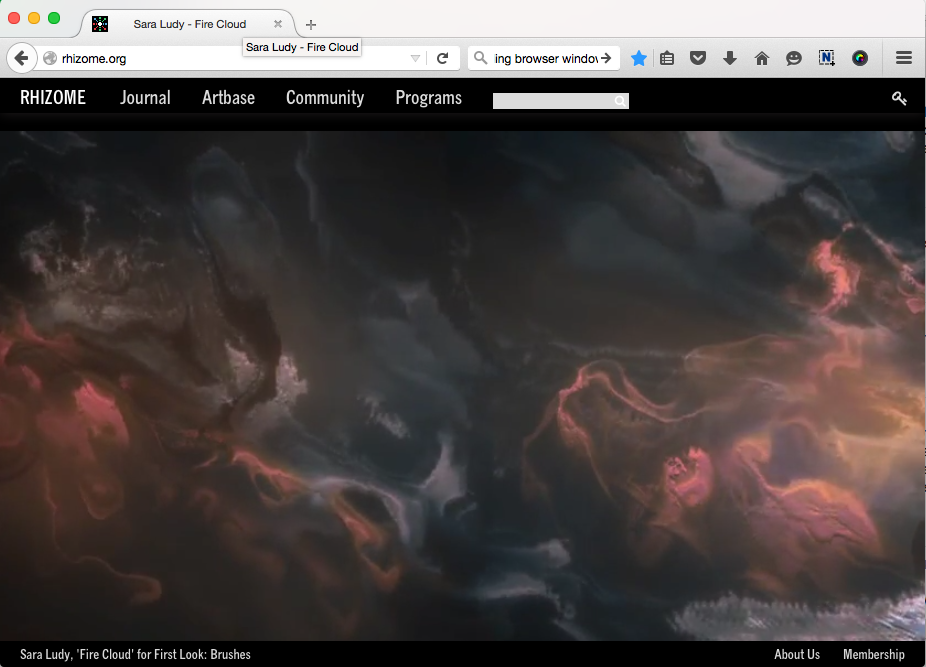Bookmark this page with the blue star

[638, 58]
